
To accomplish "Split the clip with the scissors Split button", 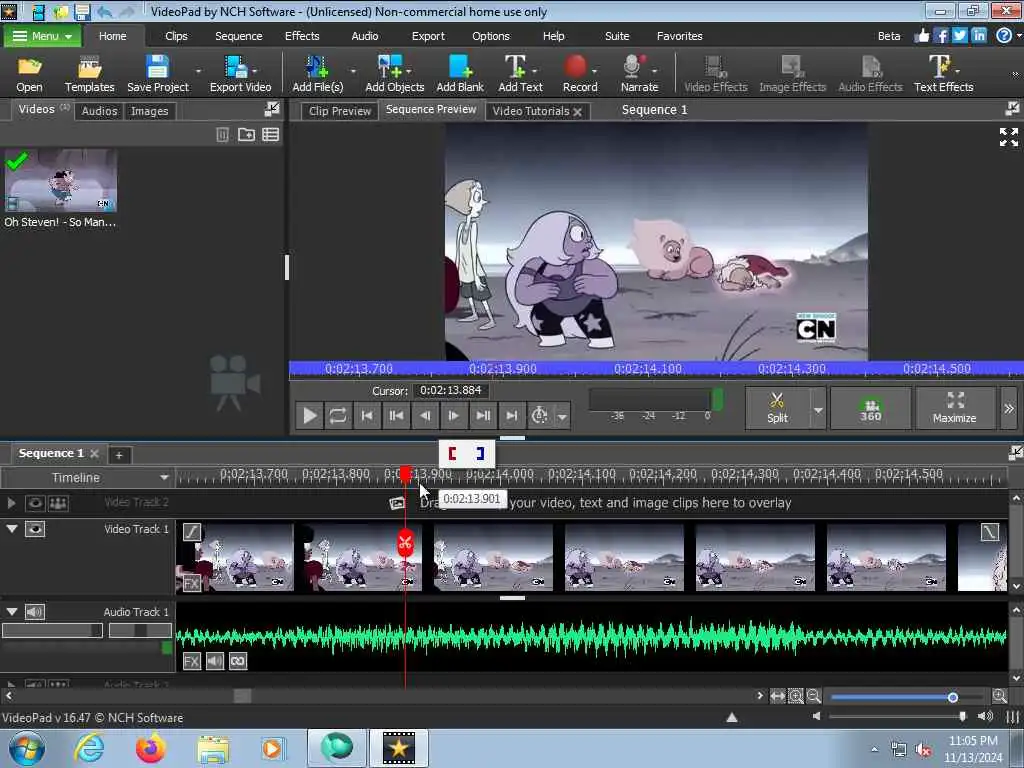I will tap(777, 408).
